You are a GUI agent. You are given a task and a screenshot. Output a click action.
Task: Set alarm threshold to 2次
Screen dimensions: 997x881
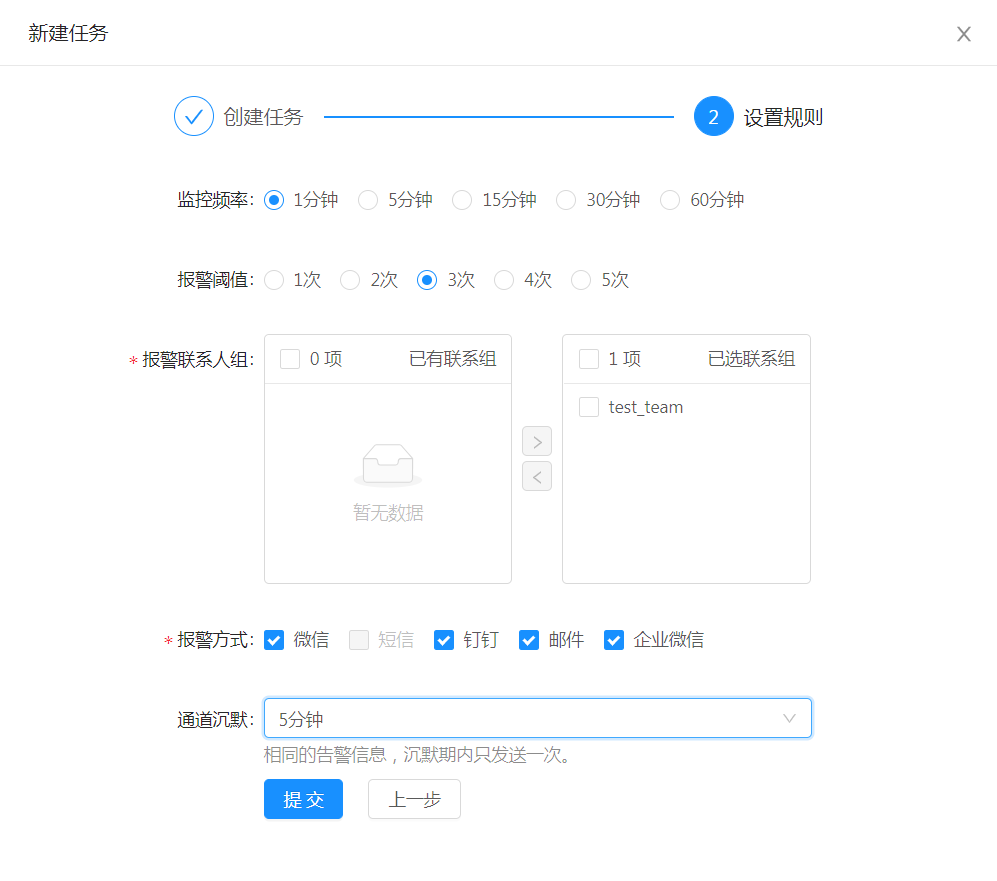(x=350, y=280)
